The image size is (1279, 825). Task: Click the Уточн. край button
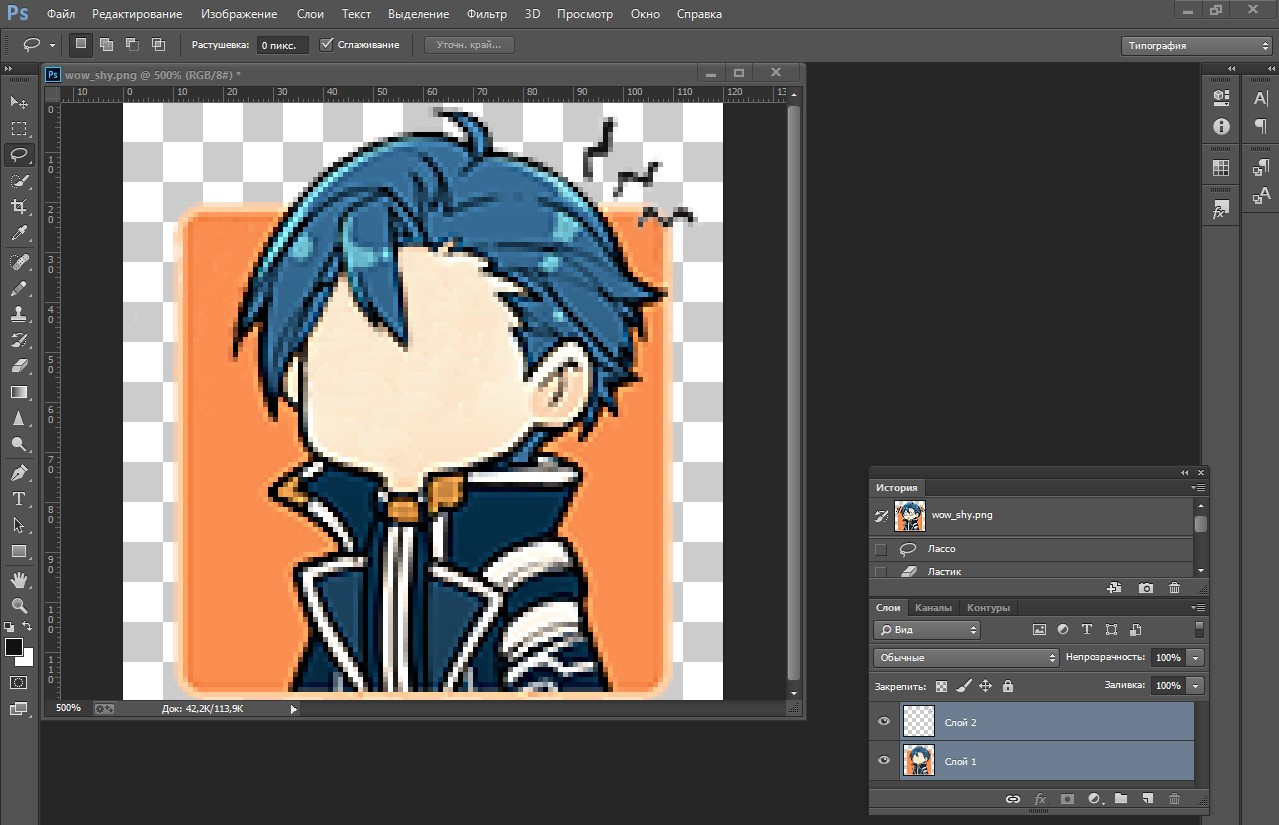(469, 45)
